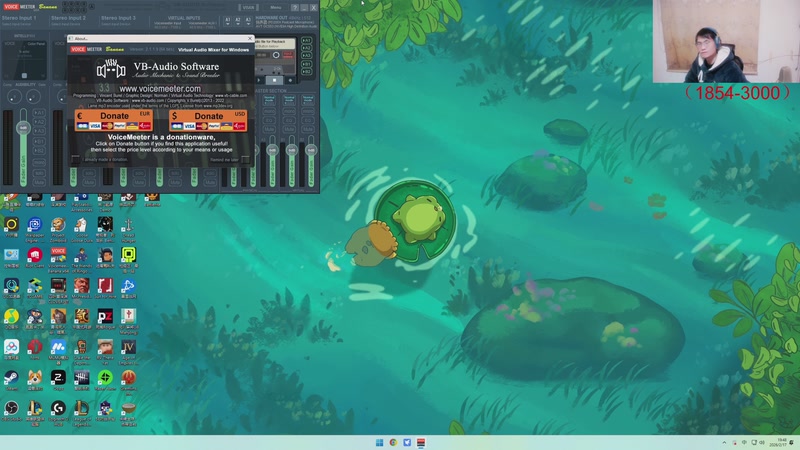Screen dimensions: 800x450
Task: Open Project Zomboid desktop shortcut
Action: tap(58, 228)
